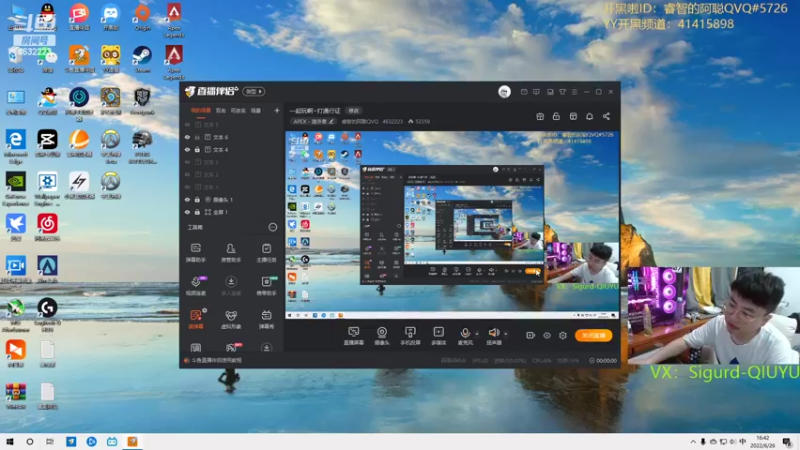The height and width of the screenshot is (450, 800).
Task: Click the record video icon near 关闭直播
Action: pyautogui.click(x=530, y=335)
